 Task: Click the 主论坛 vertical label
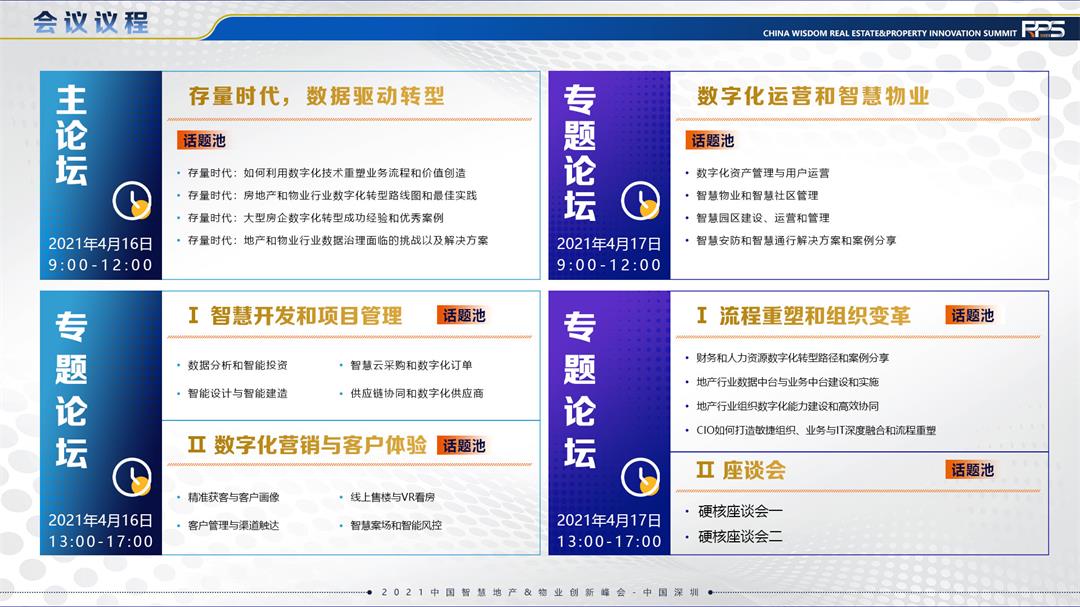(x=71, y=135)
